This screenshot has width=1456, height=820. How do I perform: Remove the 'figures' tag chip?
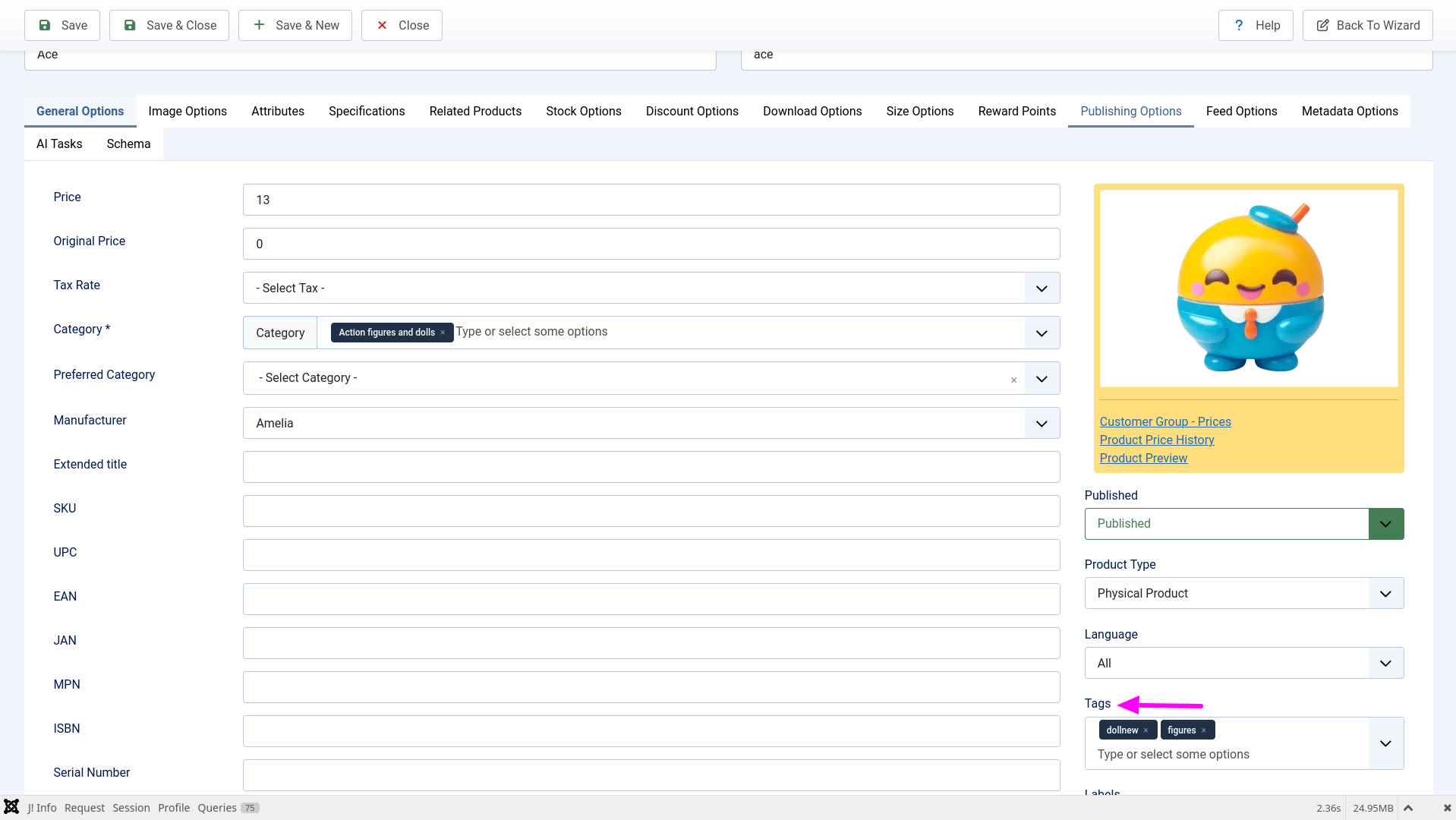click(1203, 730)
